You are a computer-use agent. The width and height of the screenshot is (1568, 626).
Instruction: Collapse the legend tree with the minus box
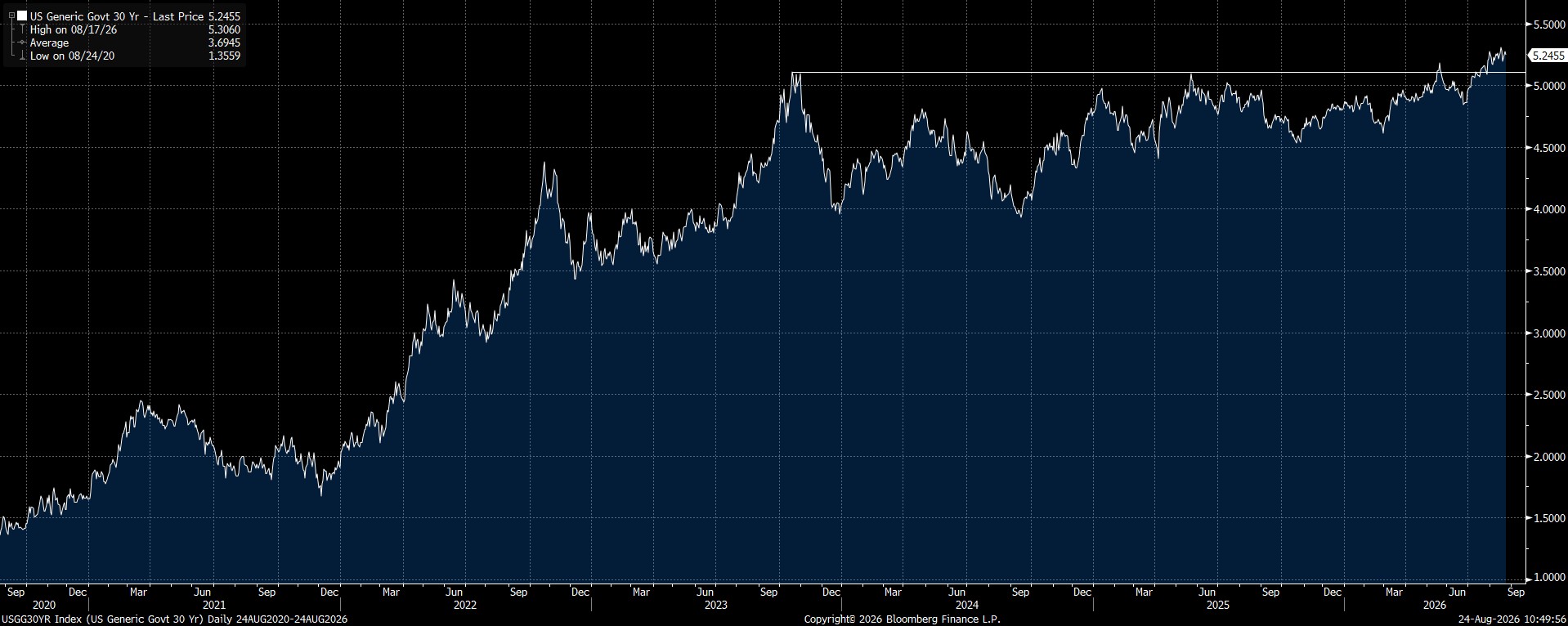coord(11,16)
